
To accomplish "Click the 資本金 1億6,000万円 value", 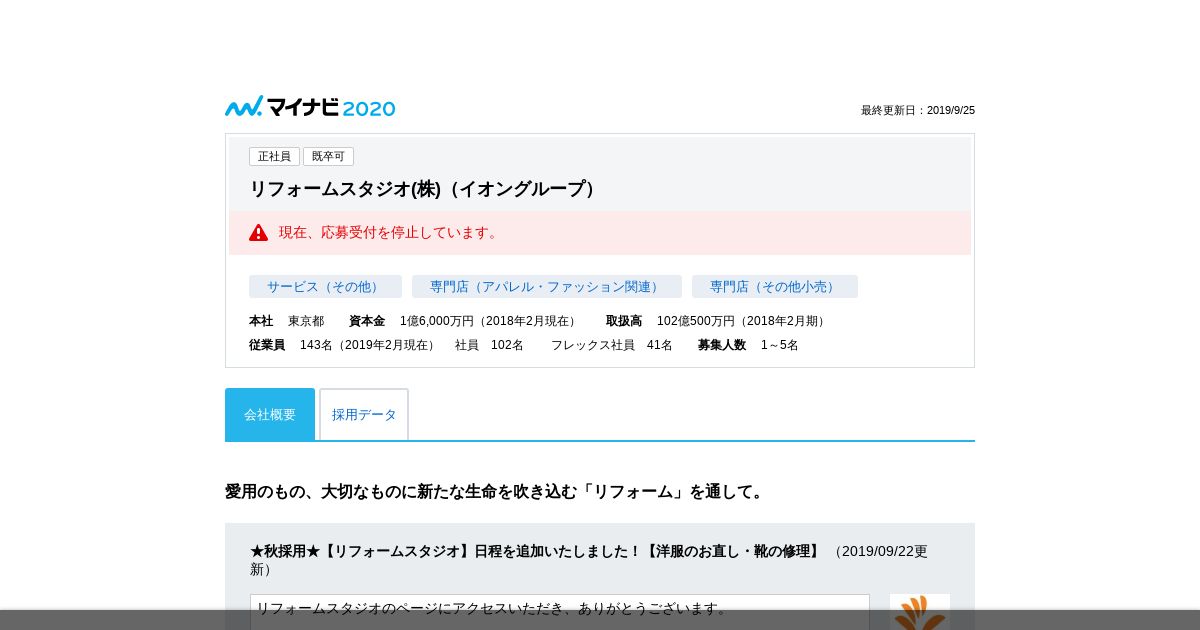I will pyautogui.click(x=490, y=321).
